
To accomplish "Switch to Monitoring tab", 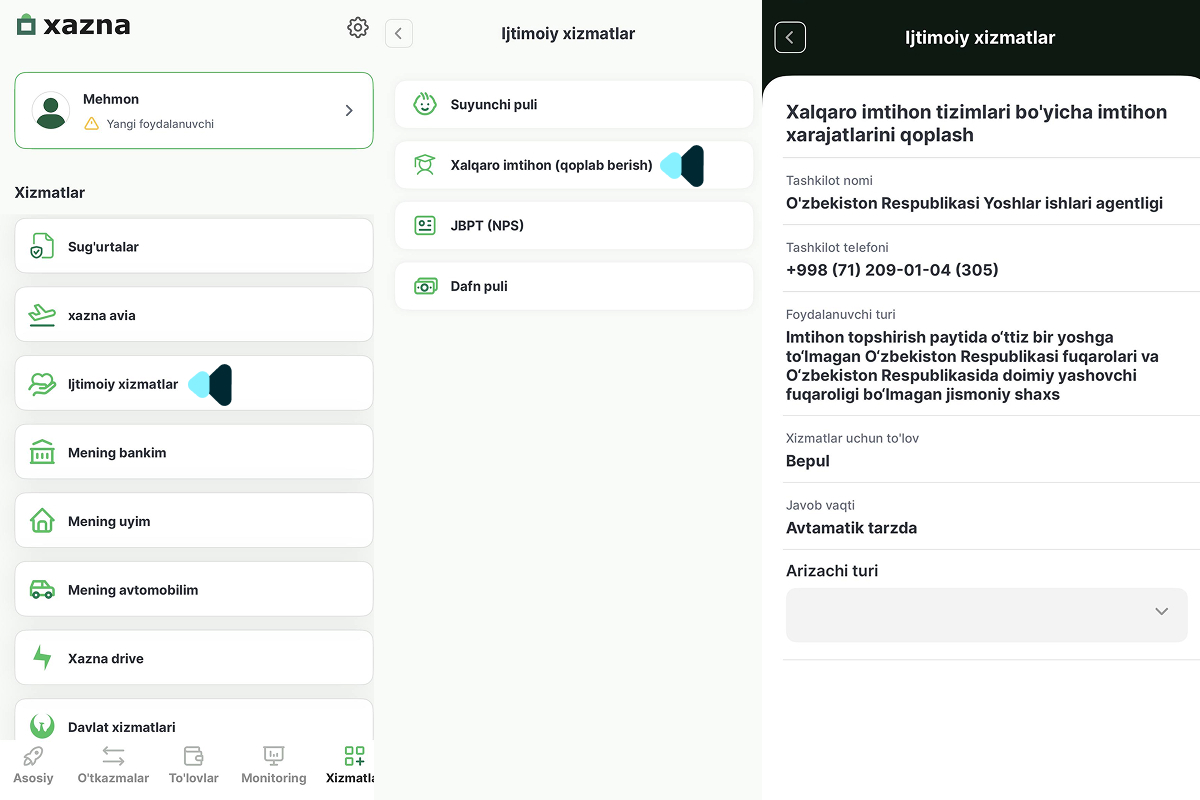I will click(x=273, y=765).
